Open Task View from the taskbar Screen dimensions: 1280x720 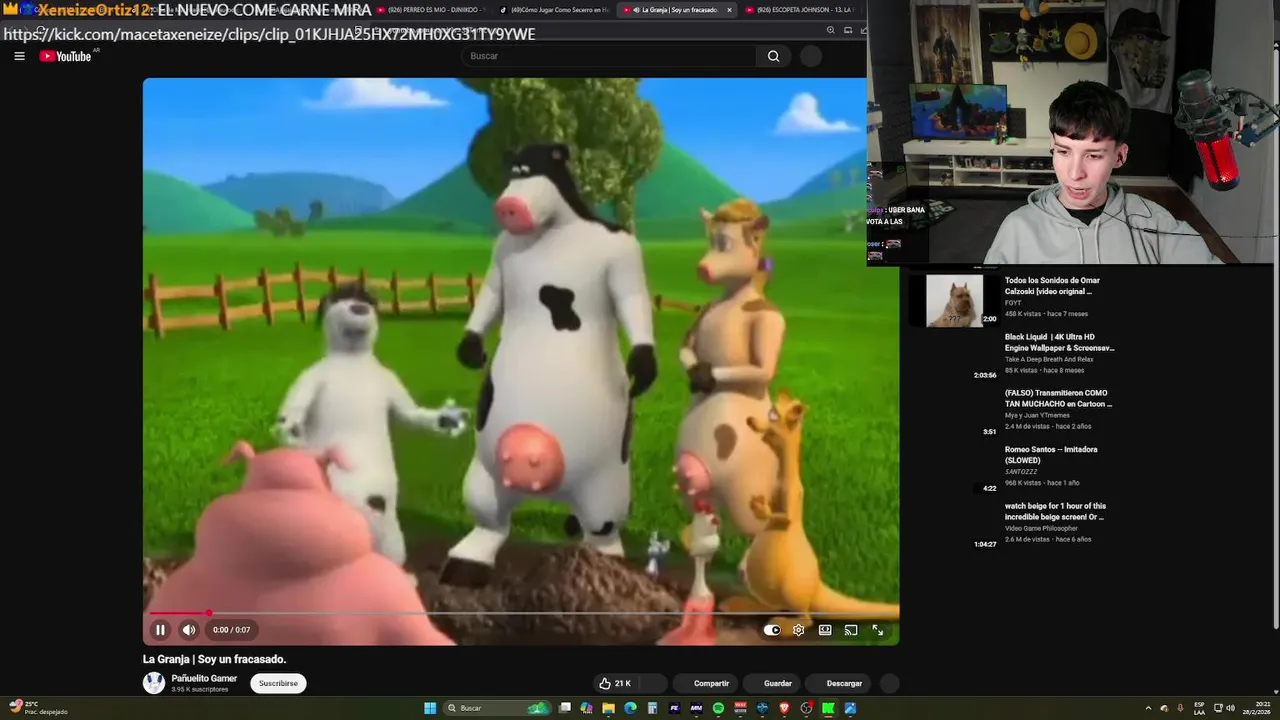565,708
